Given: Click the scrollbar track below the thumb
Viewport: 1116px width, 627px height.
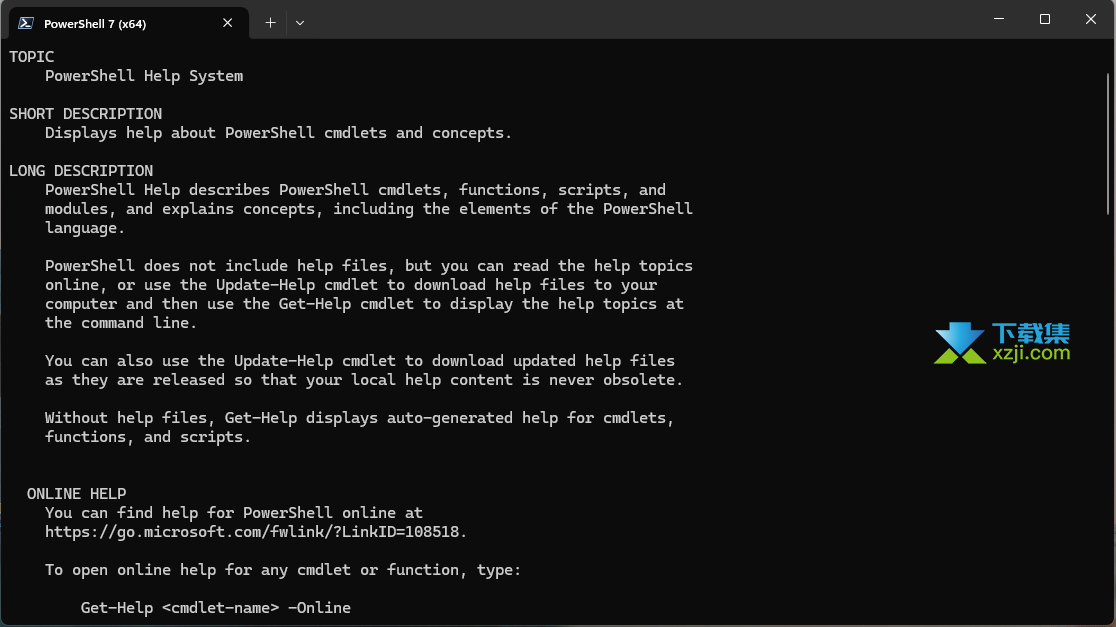Looking at the screenshot, I should [x=1107, y=420].
